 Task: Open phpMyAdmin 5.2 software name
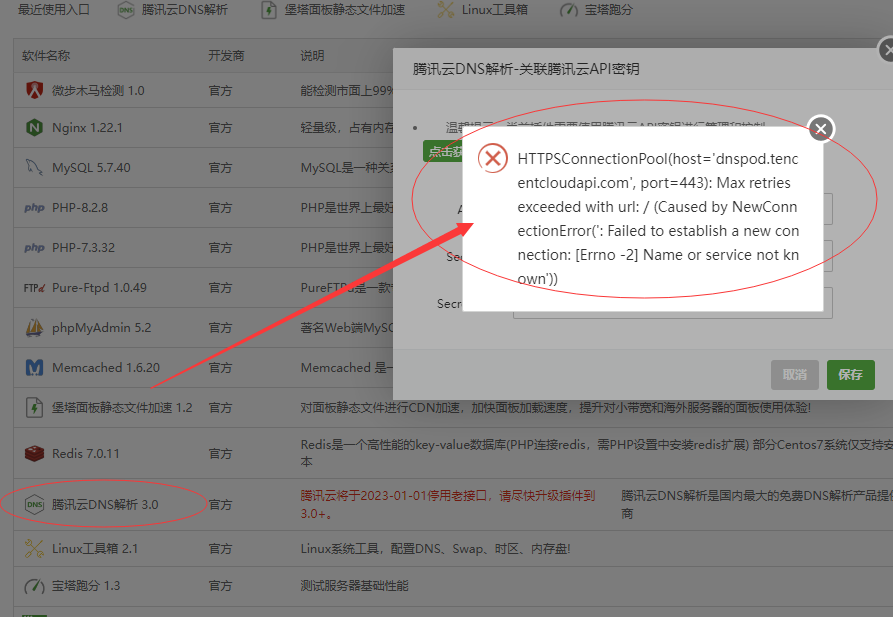click(x=101, y=328)
